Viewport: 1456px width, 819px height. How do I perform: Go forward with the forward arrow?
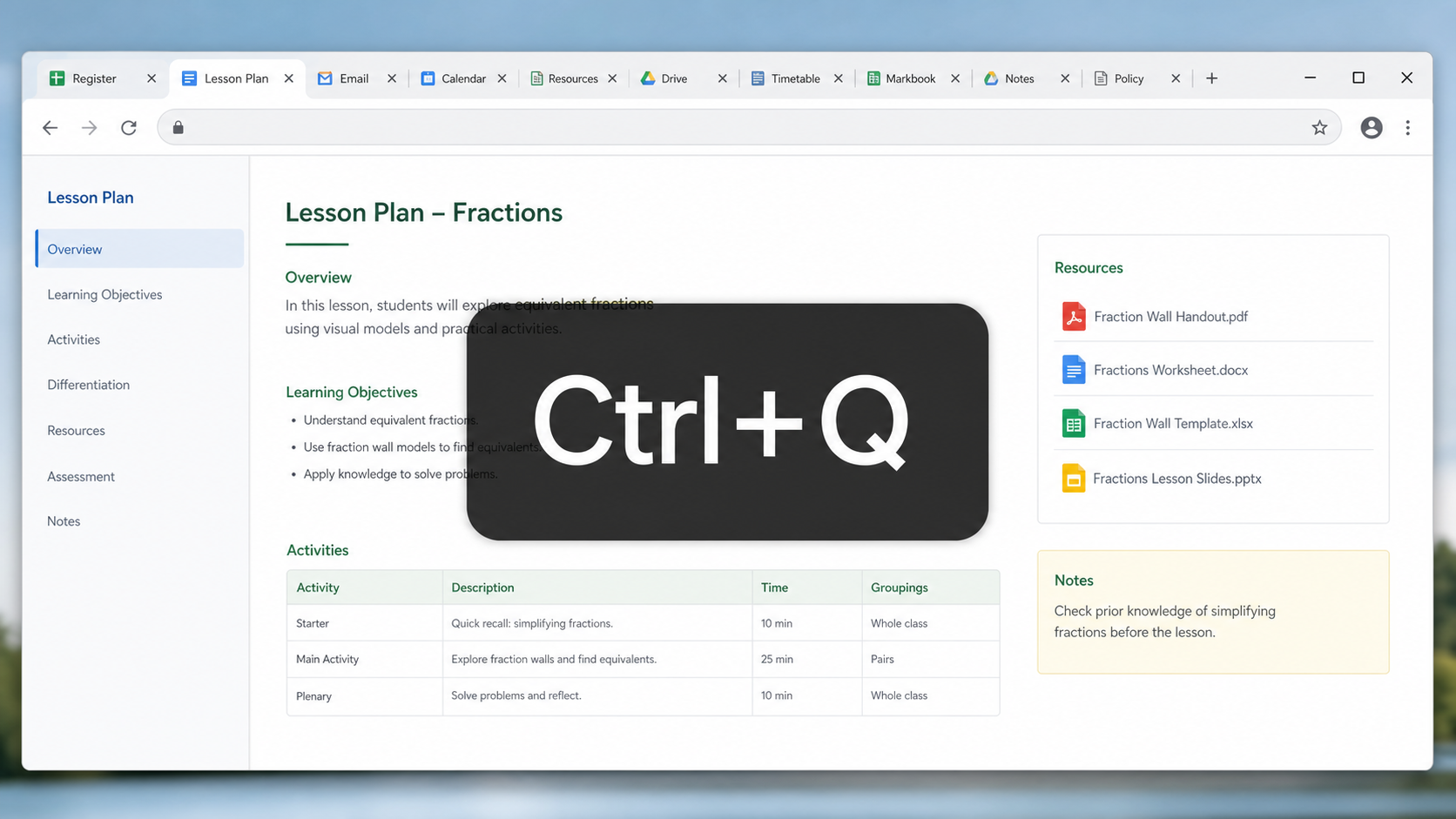[89, 128]
